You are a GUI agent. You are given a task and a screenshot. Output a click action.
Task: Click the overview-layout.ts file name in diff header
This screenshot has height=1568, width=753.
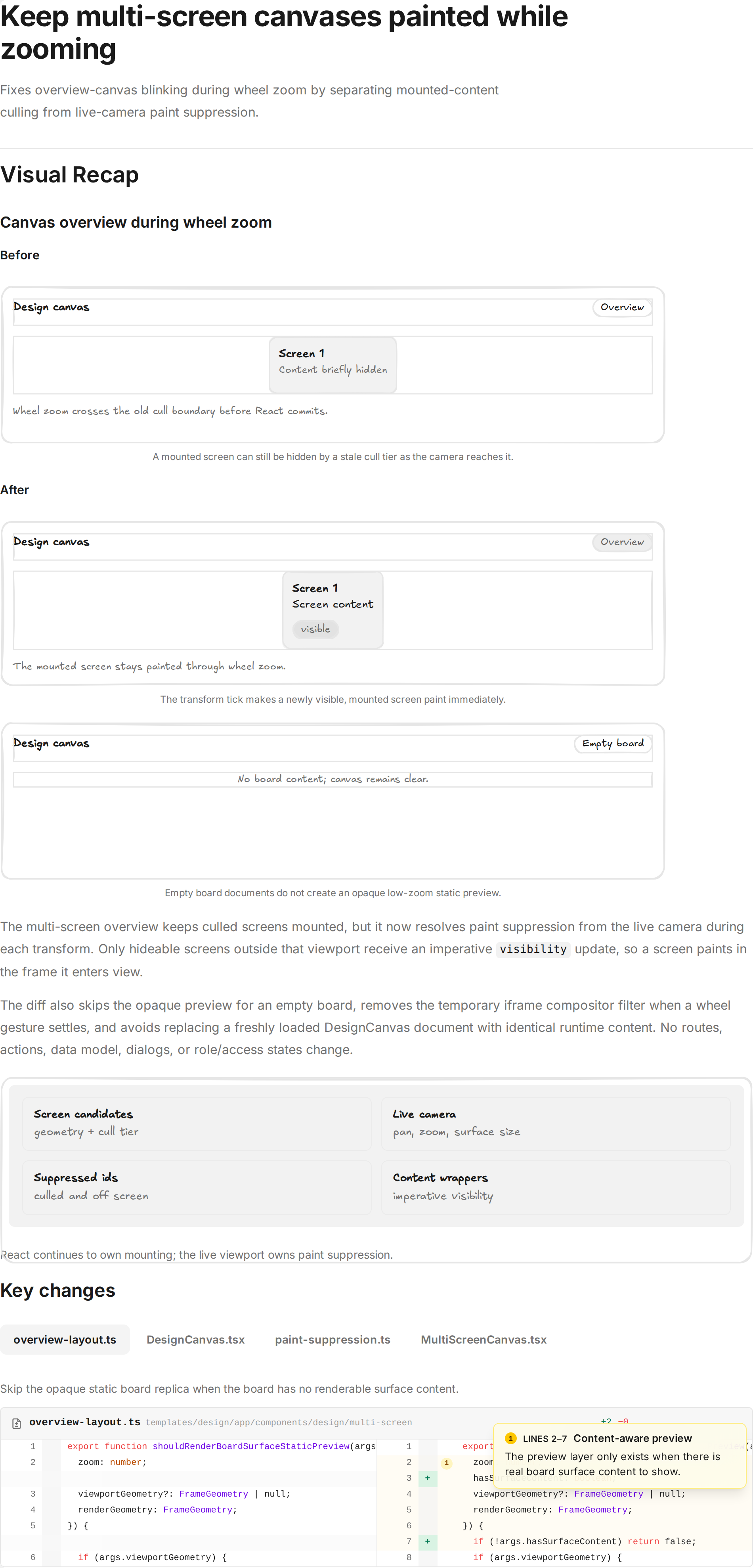point(84,1422)
